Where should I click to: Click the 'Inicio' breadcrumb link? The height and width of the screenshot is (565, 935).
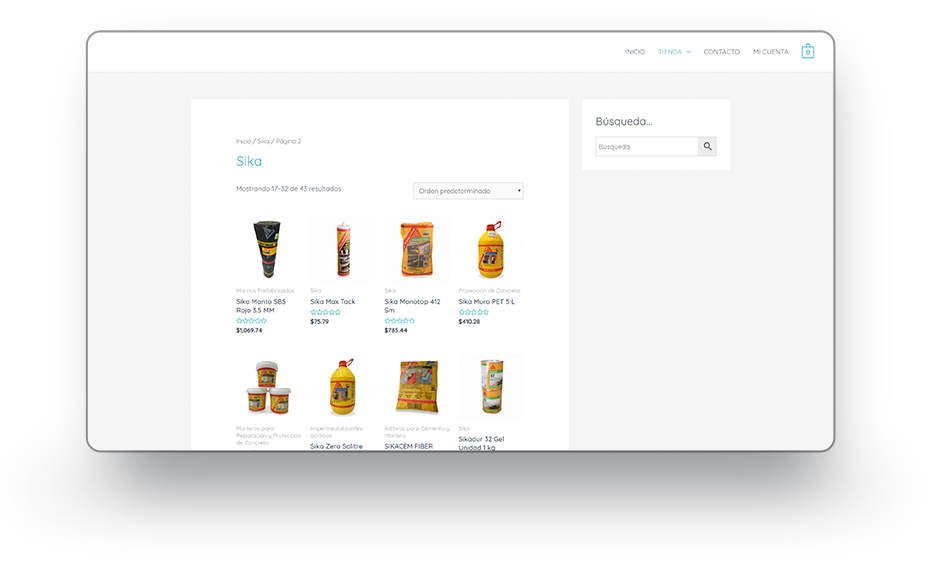(x=243, y=141)
